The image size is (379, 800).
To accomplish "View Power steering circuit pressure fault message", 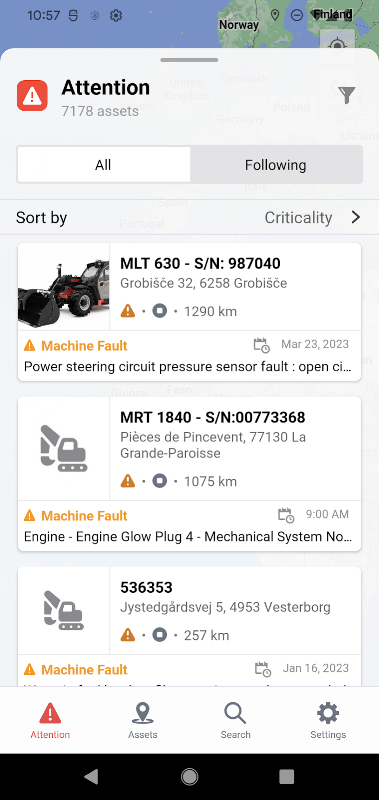I will point(189,366).
